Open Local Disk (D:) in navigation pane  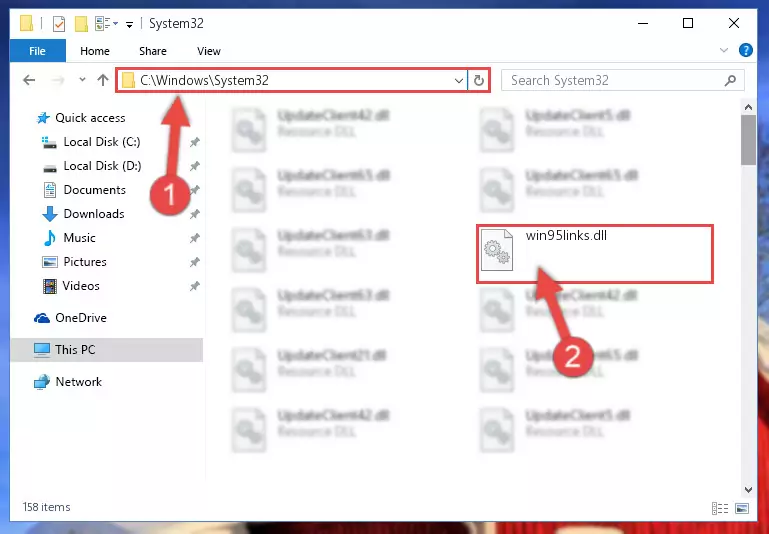(103, 166)
